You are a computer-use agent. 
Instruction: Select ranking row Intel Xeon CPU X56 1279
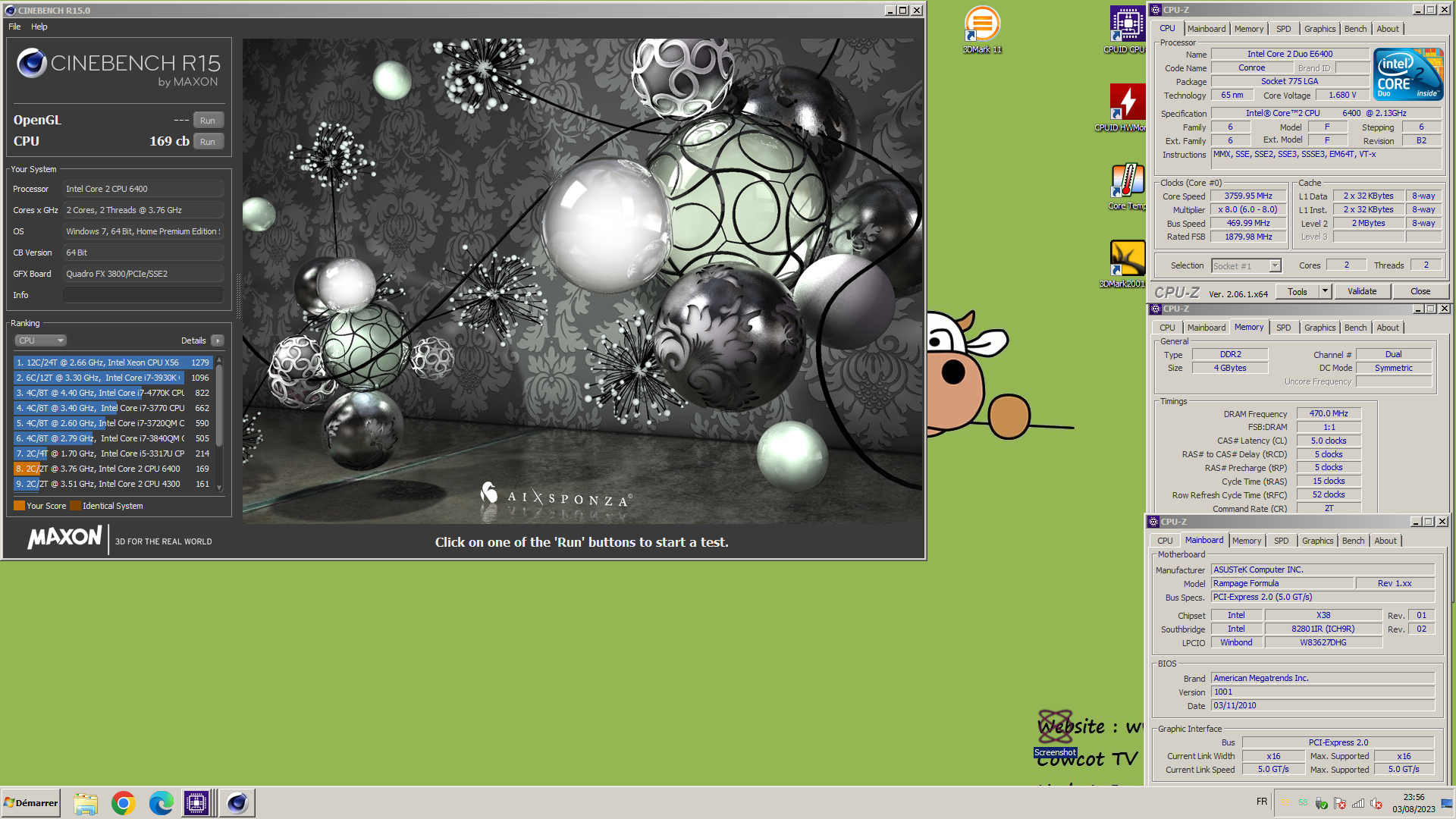coord(112,362)
